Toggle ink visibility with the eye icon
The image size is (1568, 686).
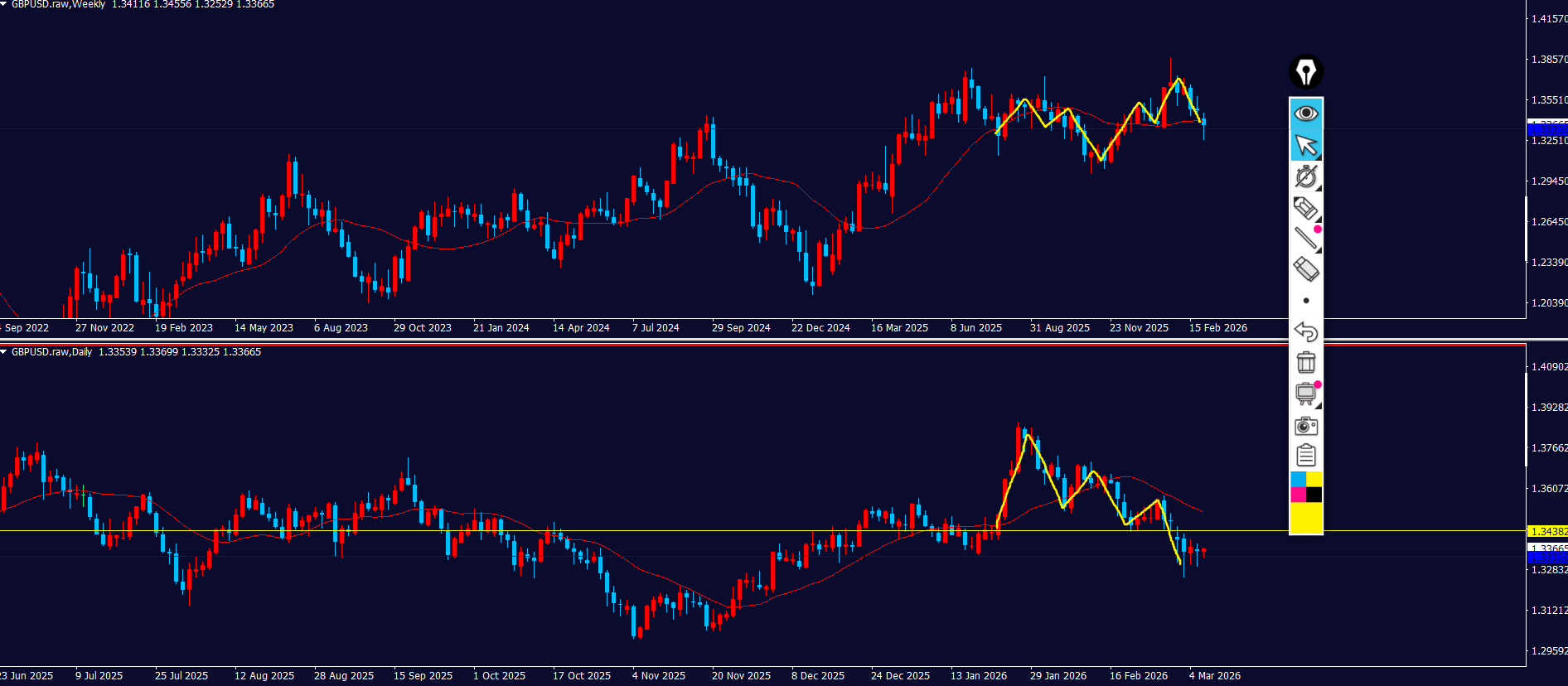pyautogui.click(x=1305, y=113)
